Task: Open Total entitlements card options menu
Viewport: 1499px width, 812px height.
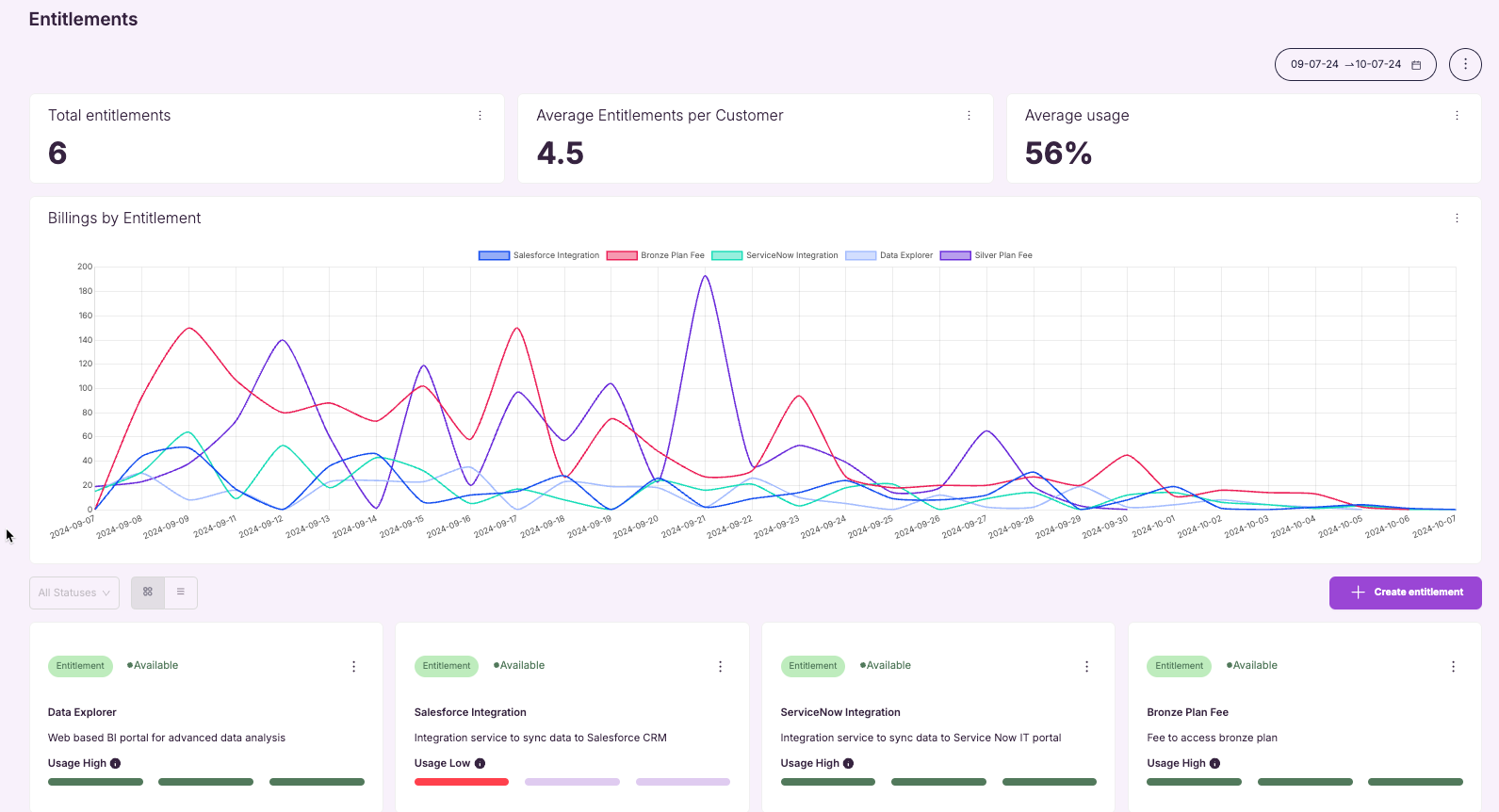Action: (480, 115)
